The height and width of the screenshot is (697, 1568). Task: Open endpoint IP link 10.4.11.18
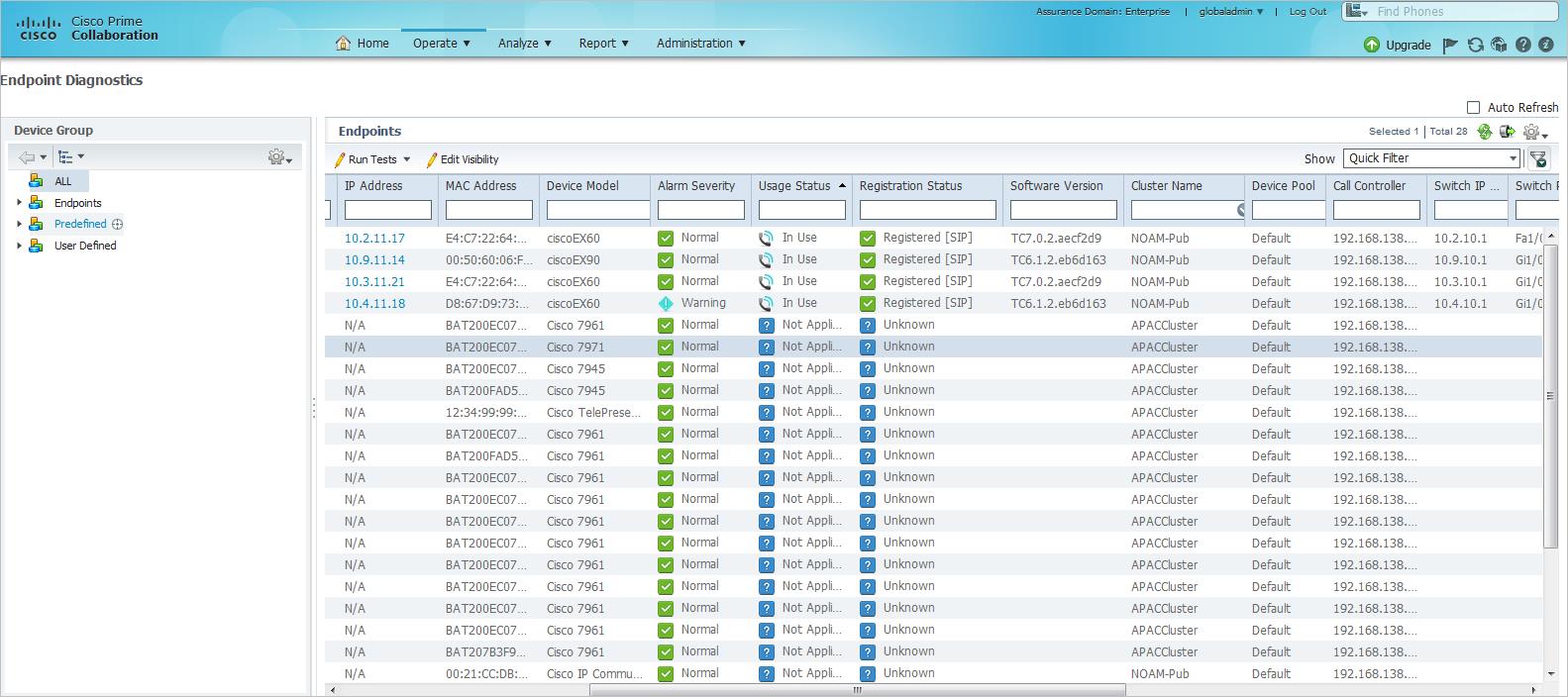point(374,304)
